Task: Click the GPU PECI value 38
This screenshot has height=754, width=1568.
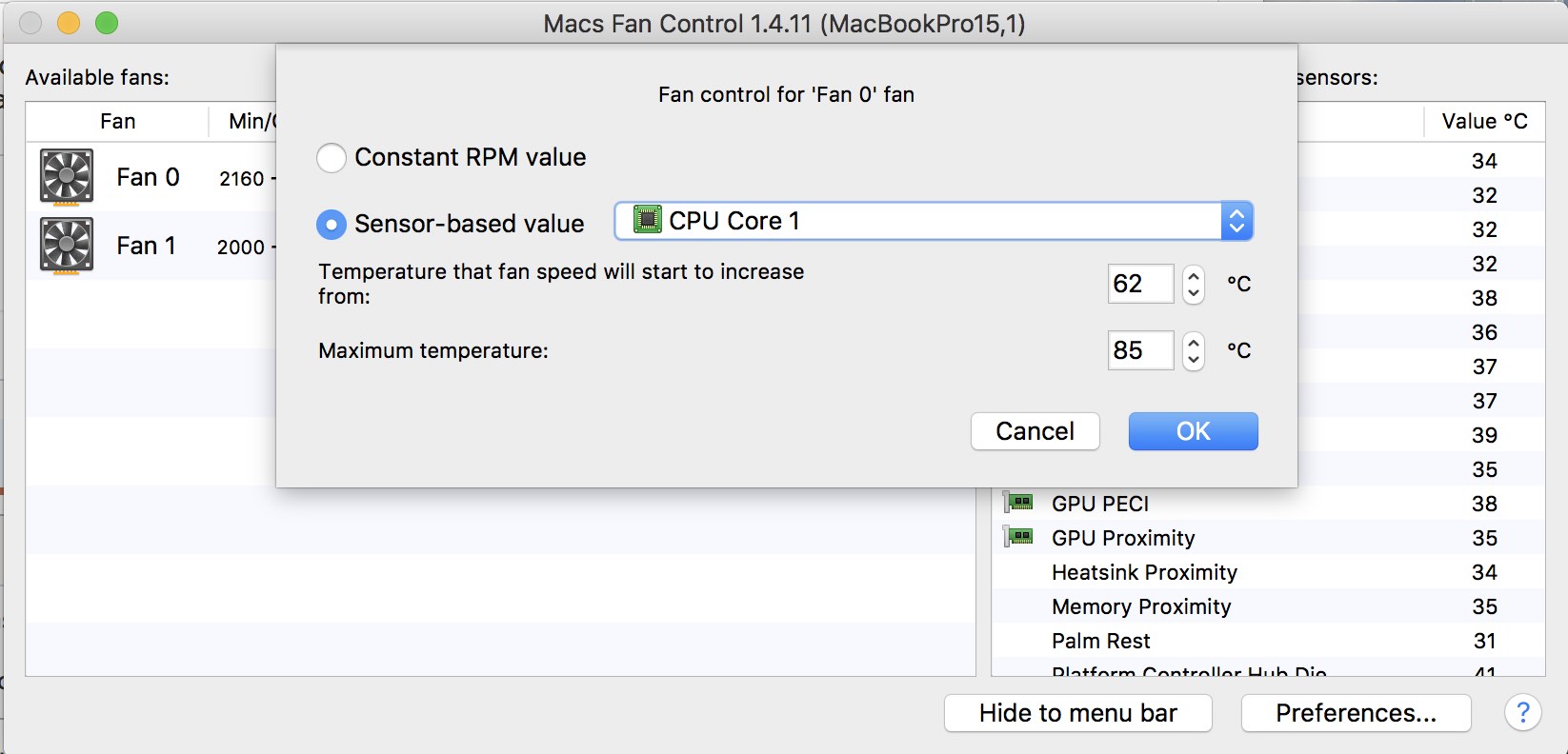Action: (1484, 504)
